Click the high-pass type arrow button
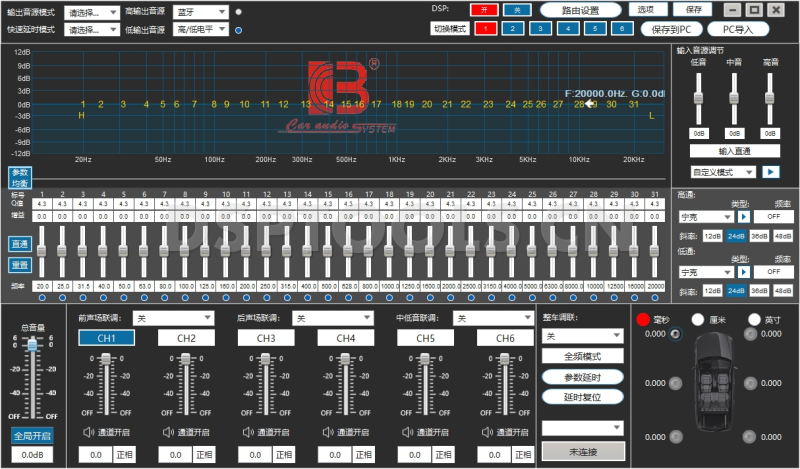The image size is (800, 469). (744, 215)
